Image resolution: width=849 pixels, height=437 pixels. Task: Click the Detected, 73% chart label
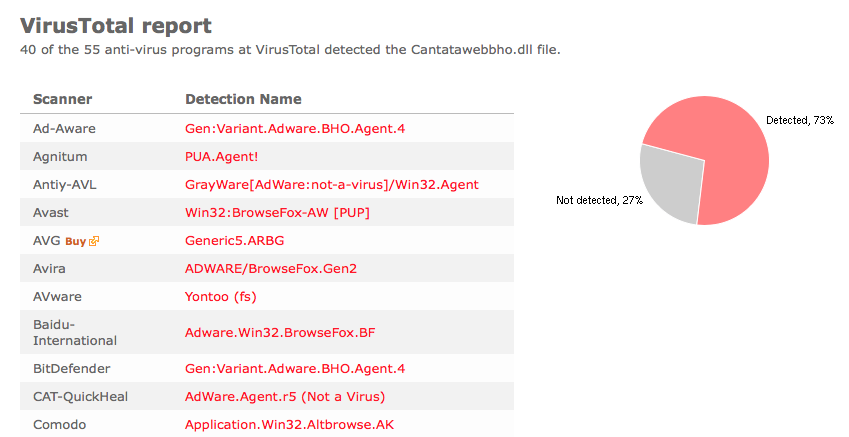[800, 120]
